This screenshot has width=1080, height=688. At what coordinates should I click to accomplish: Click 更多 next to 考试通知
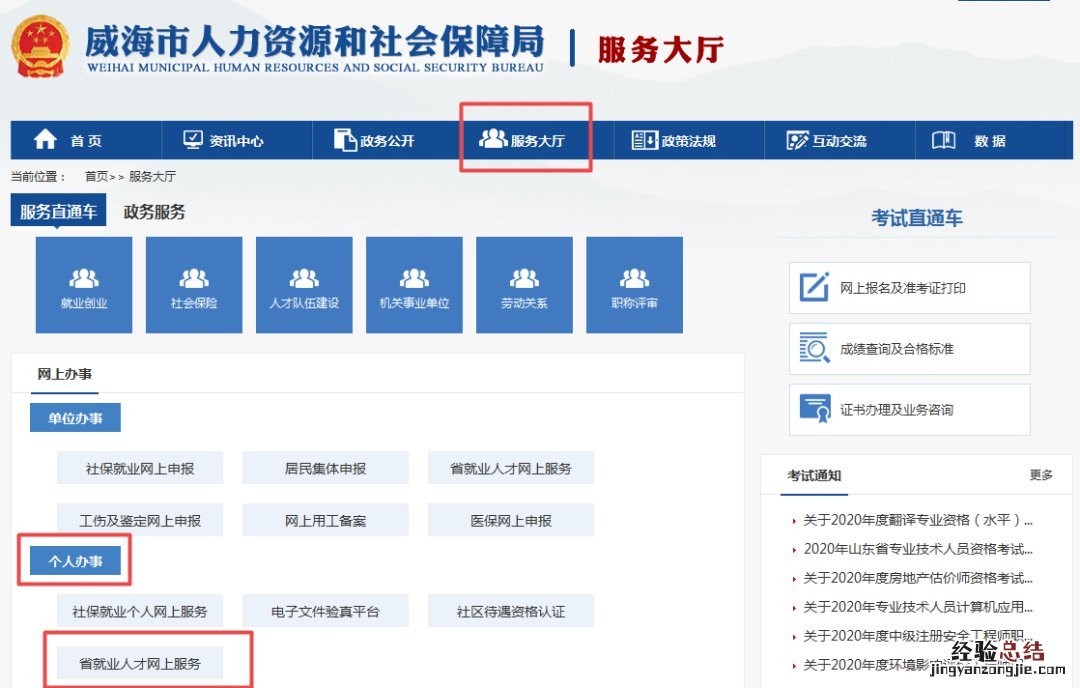click(x=1041, y=475)
